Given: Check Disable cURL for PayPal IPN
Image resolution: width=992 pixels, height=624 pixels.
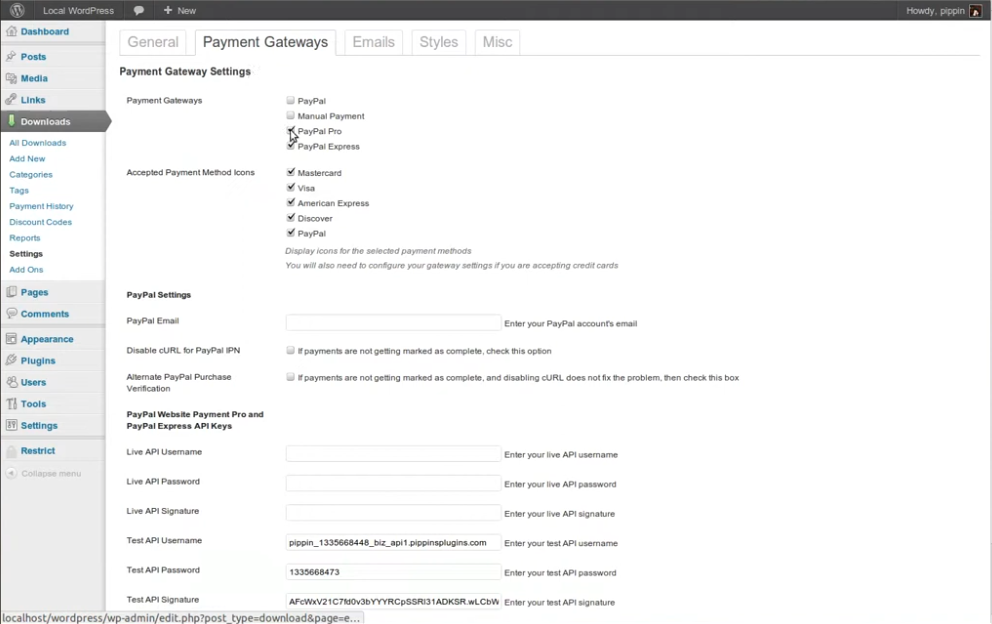Looking at the screenshot, I should pos(291,351).
